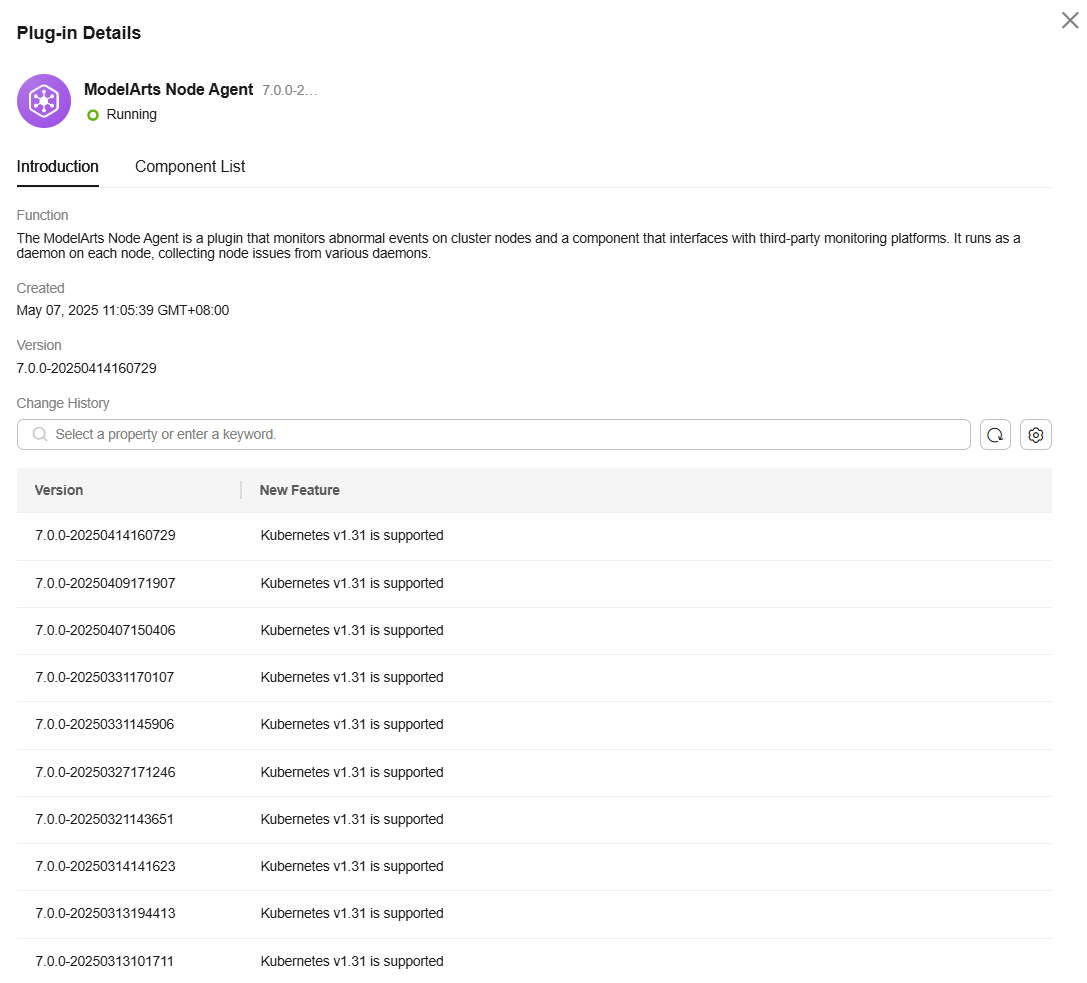Select version 7.0.0-20250331145906 row

click(x=534, y=725)
